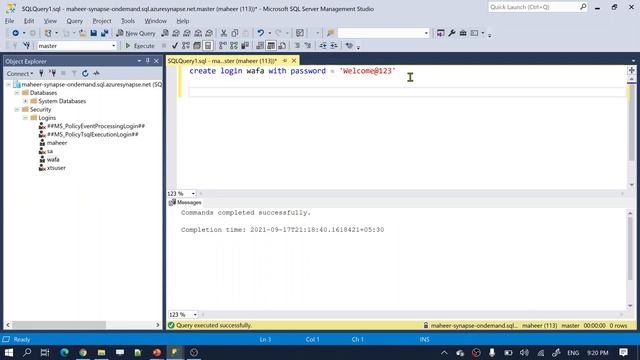This screenshot has width=640, height=360.
Task: Open File Explorer from the taskbar
Action: [x=101, y=352]
